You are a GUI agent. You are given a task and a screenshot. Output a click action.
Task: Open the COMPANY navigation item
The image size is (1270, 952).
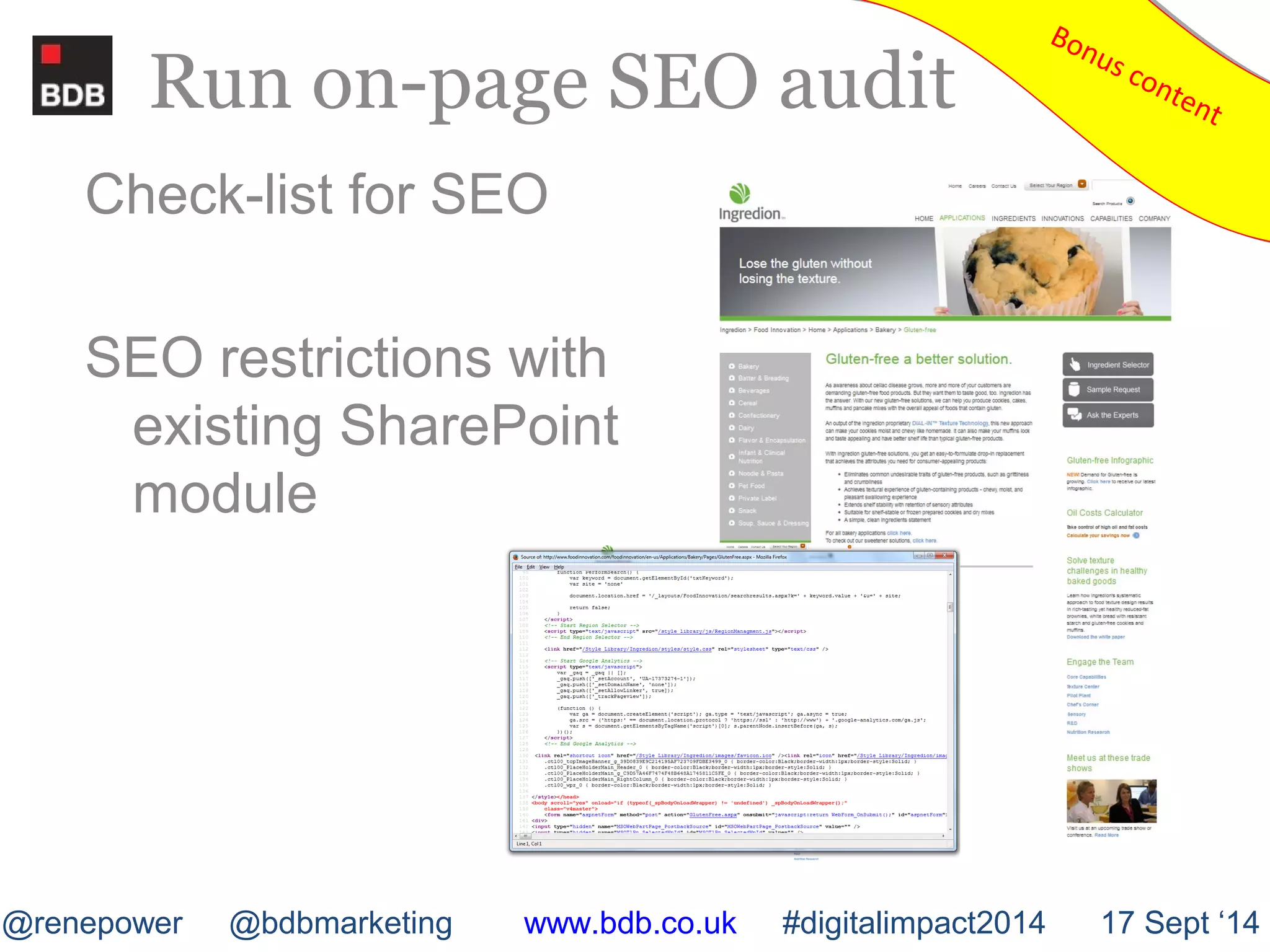click(1154, 219)
